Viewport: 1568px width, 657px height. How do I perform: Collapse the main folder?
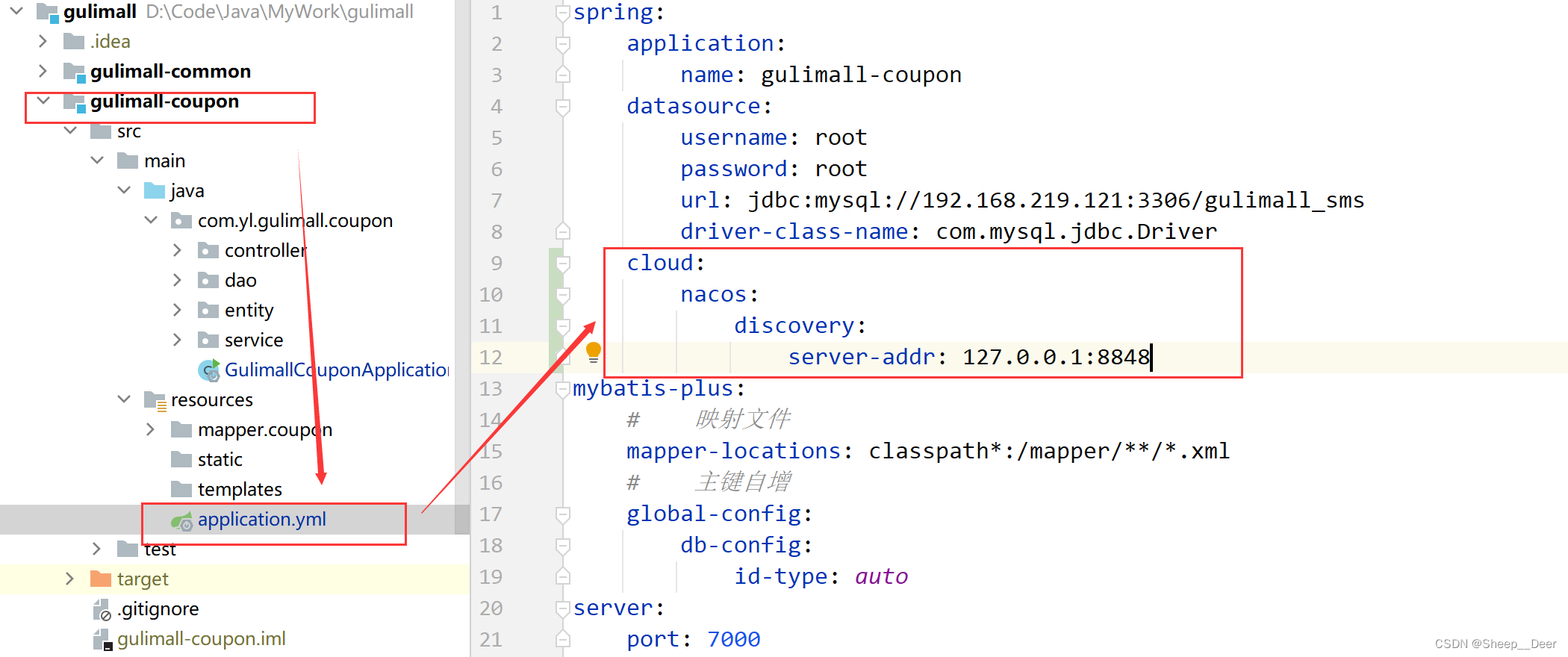97,160
